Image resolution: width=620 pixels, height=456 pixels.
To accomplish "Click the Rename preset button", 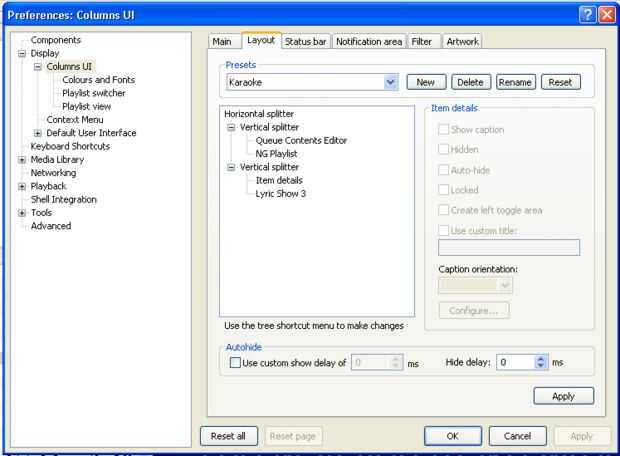I will coord(515,82).
